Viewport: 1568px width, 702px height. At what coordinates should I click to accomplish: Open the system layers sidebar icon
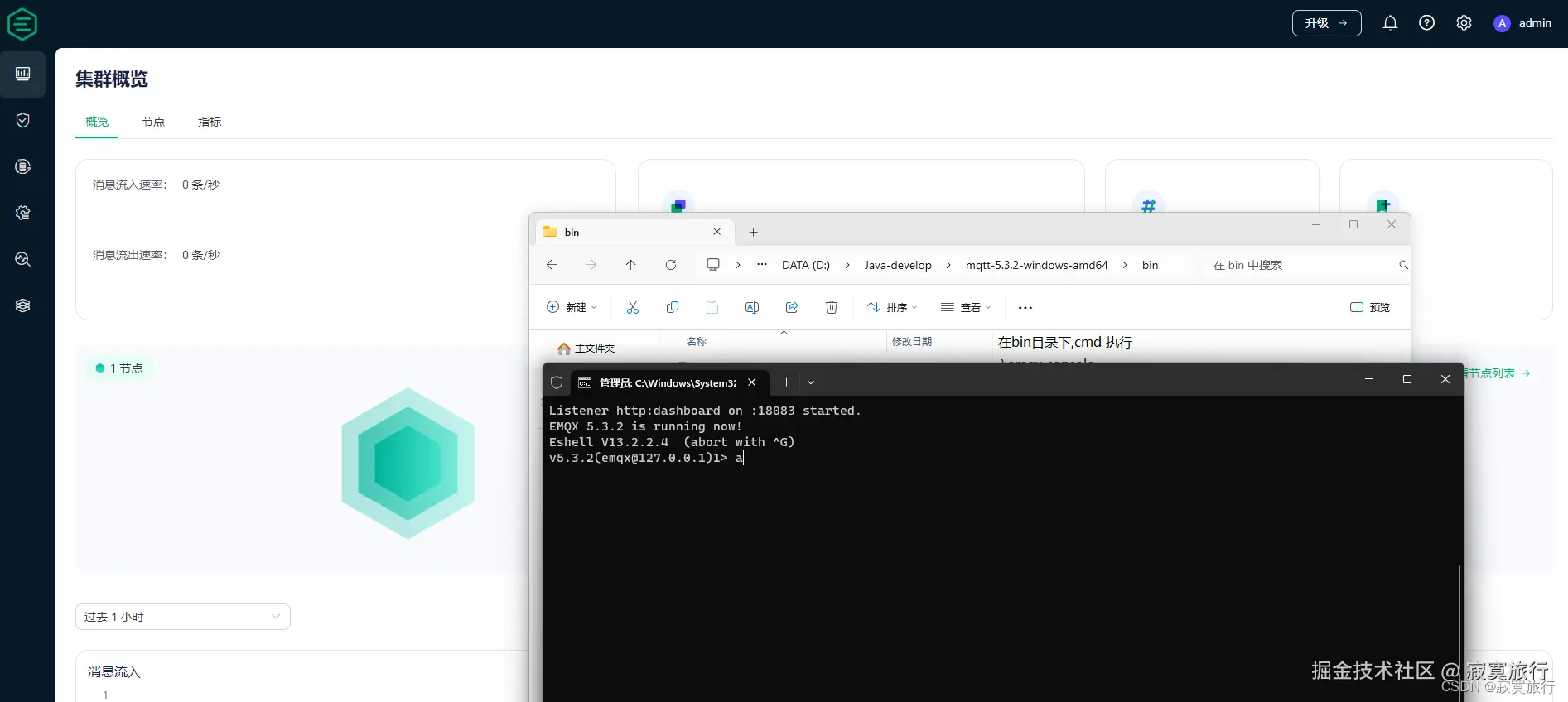tap(23, 305)
